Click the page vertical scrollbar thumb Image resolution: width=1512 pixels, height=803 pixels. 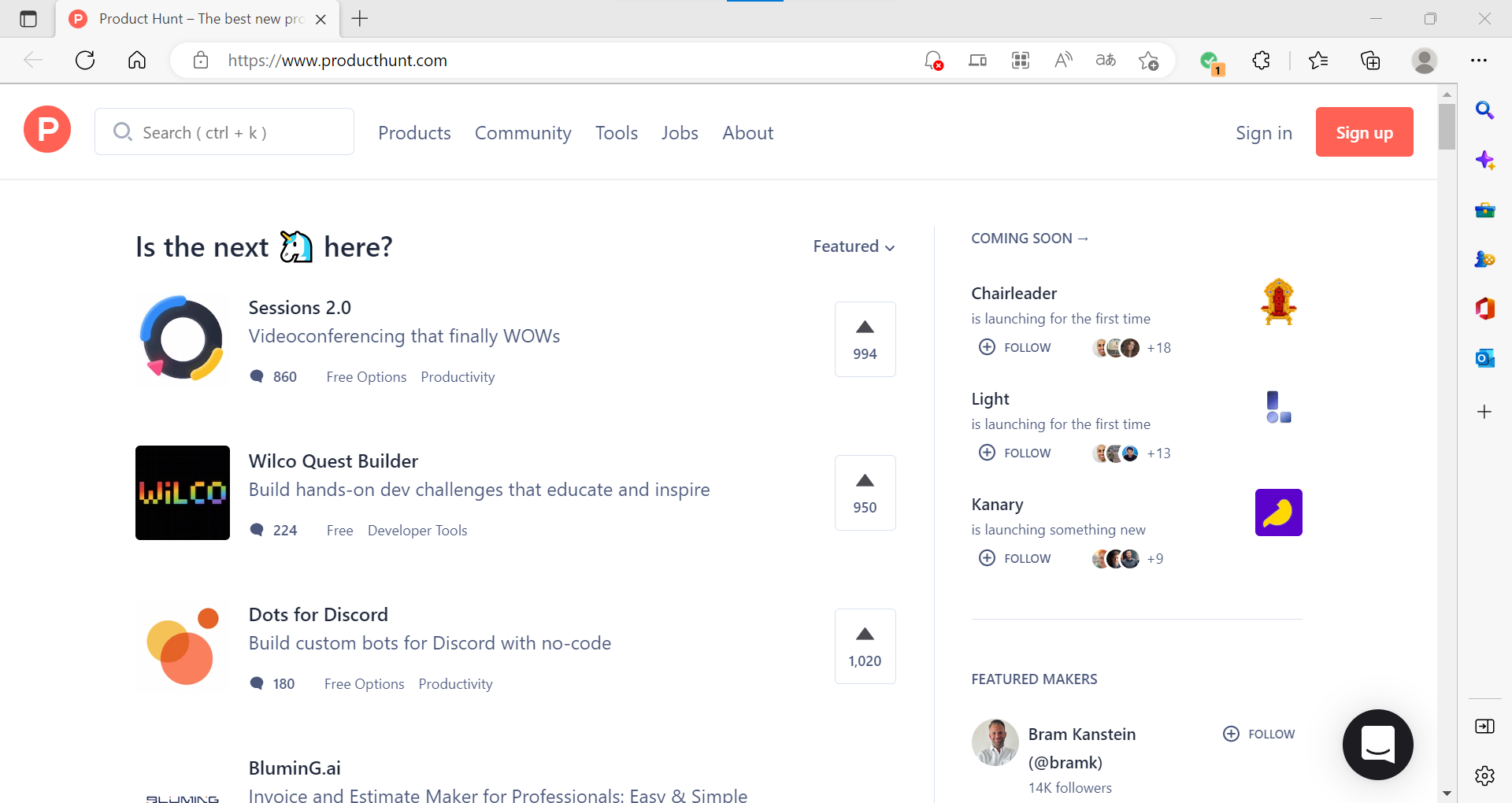click(x=1447, y=126)
